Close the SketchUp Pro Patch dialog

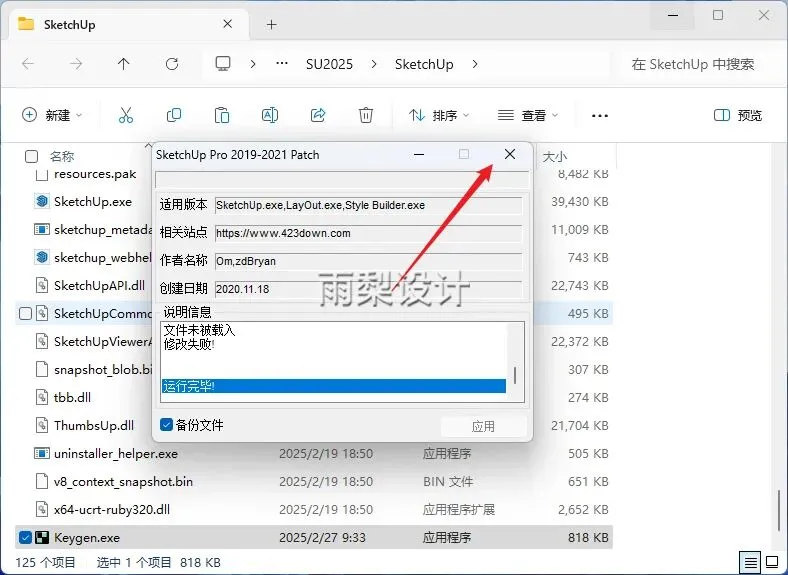pyautogui.click(x=510, y=154)
